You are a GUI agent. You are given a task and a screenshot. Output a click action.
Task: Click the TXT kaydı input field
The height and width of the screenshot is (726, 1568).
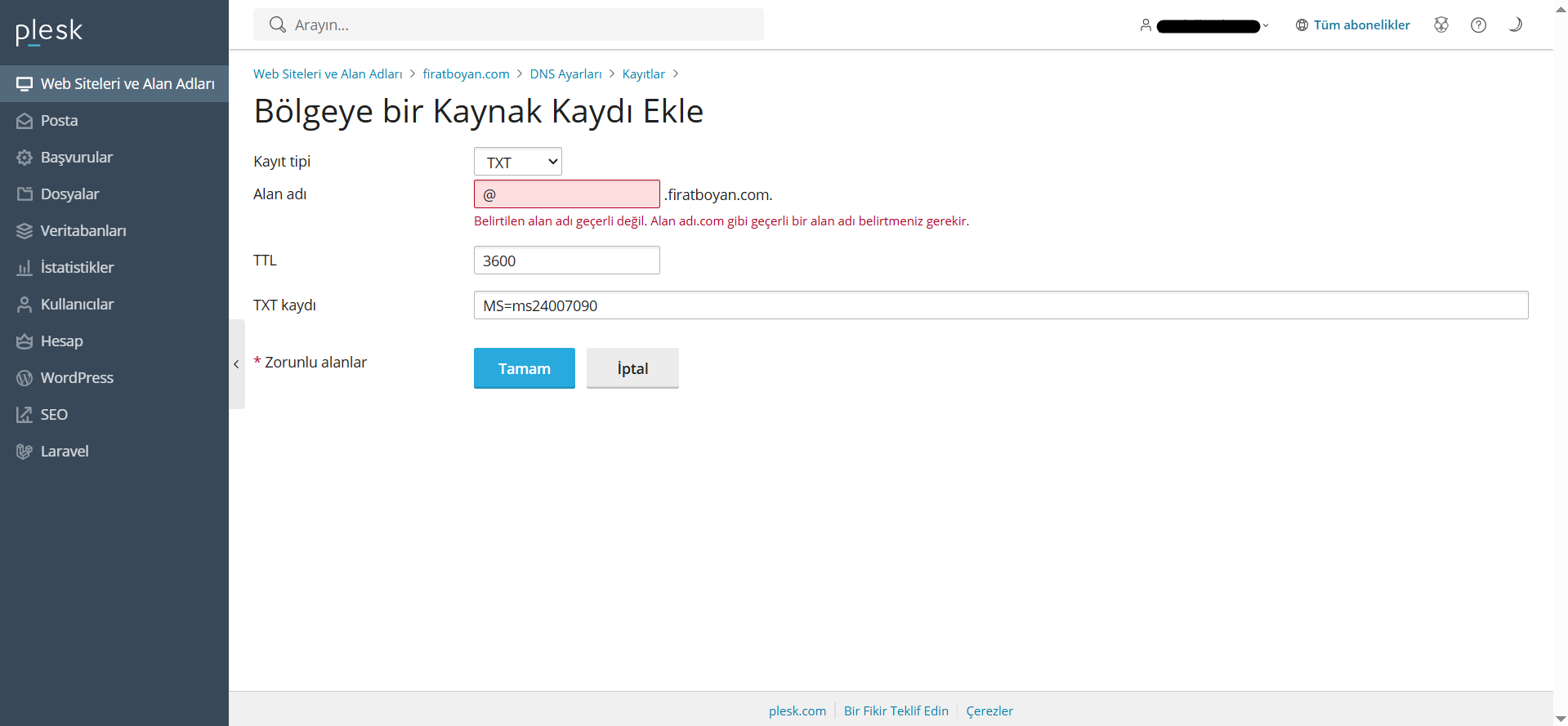[x=1001, y=305]
